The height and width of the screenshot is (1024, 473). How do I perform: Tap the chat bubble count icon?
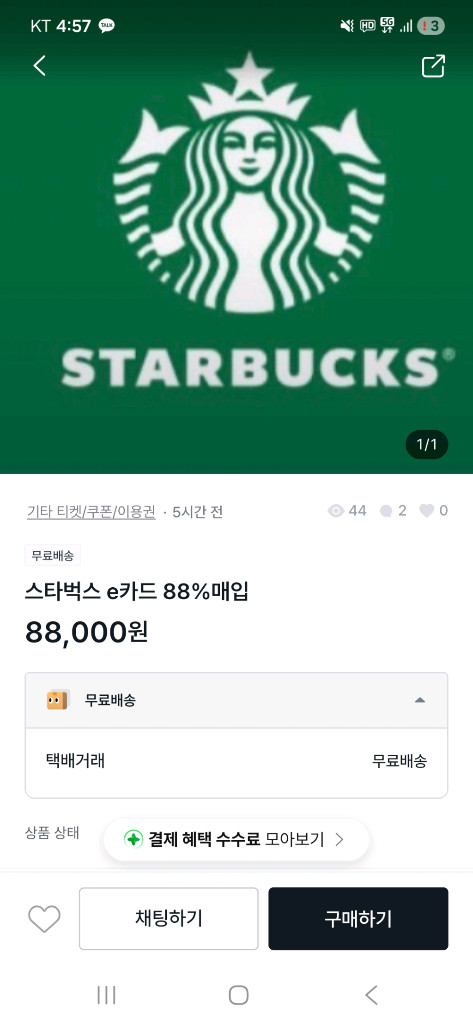(386, 511)
